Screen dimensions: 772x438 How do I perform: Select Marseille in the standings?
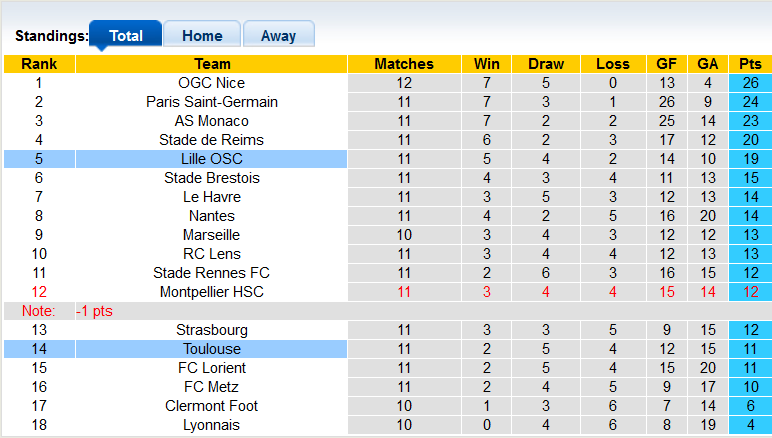pos(211,235)
